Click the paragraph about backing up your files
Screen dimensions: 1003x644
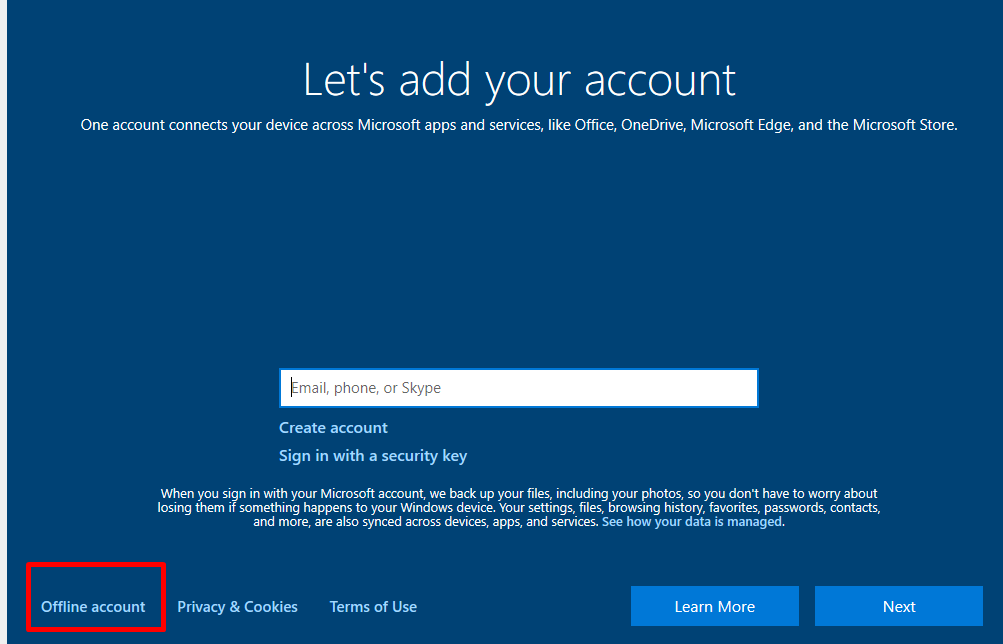click(519, 507)
